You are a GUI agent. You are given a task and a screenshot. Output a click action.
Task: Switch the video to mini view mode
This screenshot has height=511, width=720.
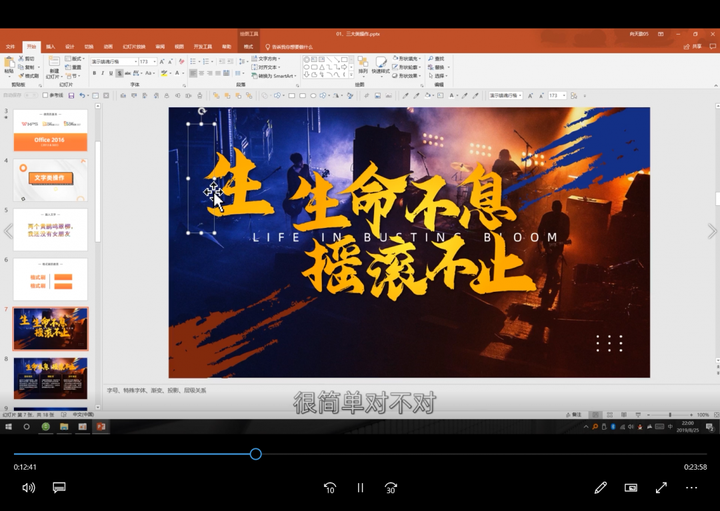pos(631,488)
